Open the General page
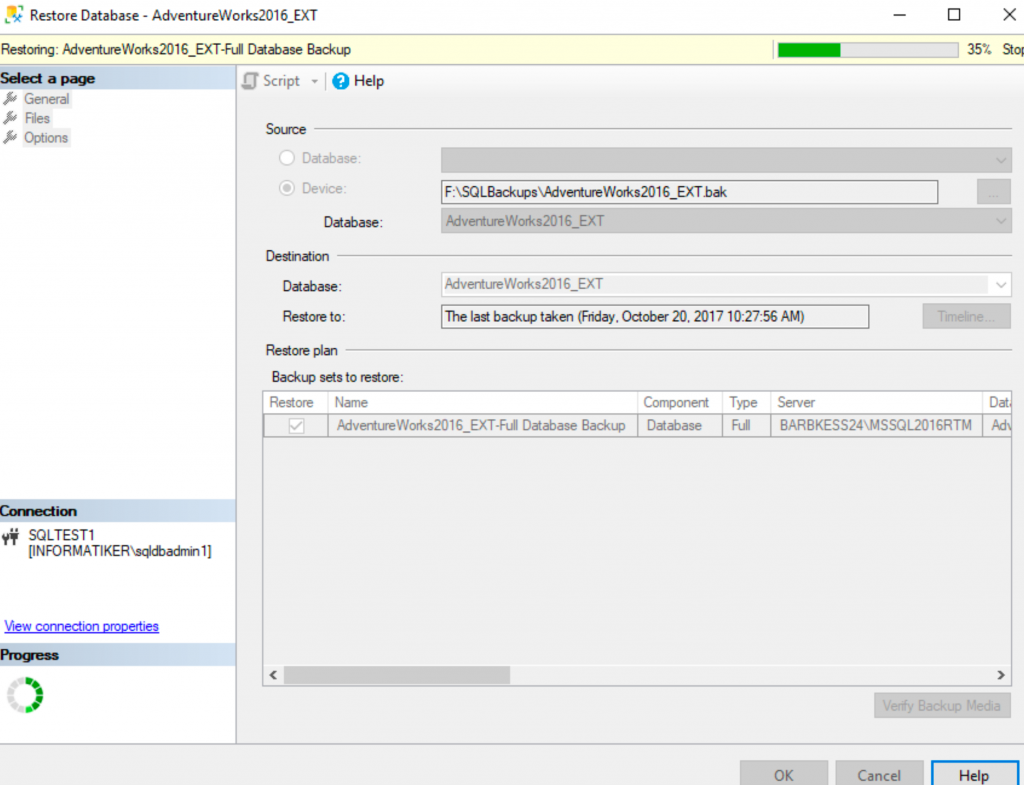Viewport: 1024px width, 785px height. pyautogui.click(x=46, y=99)
